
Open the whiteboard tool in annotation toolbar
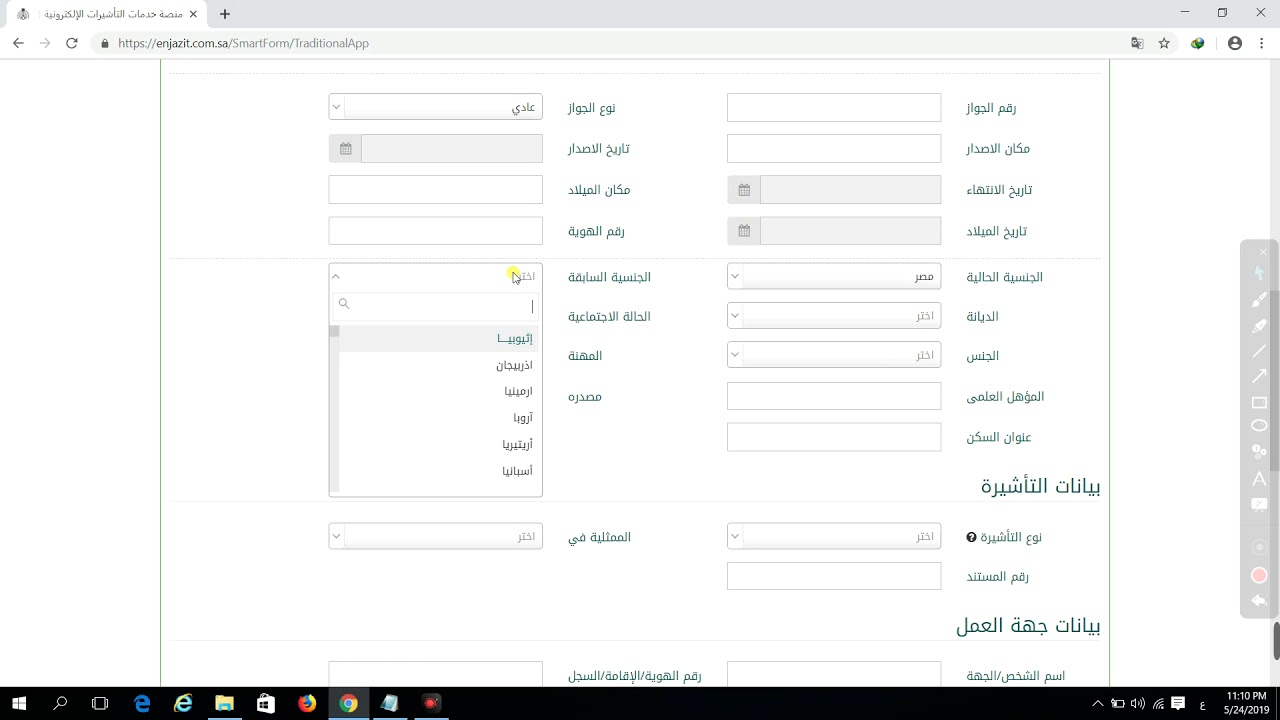[1259, 505]
